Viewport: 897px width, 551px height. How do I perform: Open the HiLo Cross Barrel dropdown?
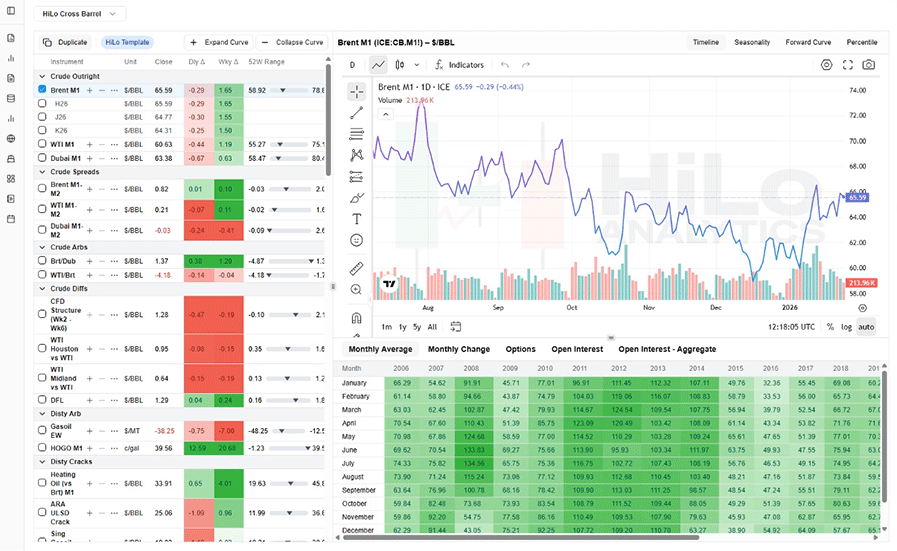point(80,14)
